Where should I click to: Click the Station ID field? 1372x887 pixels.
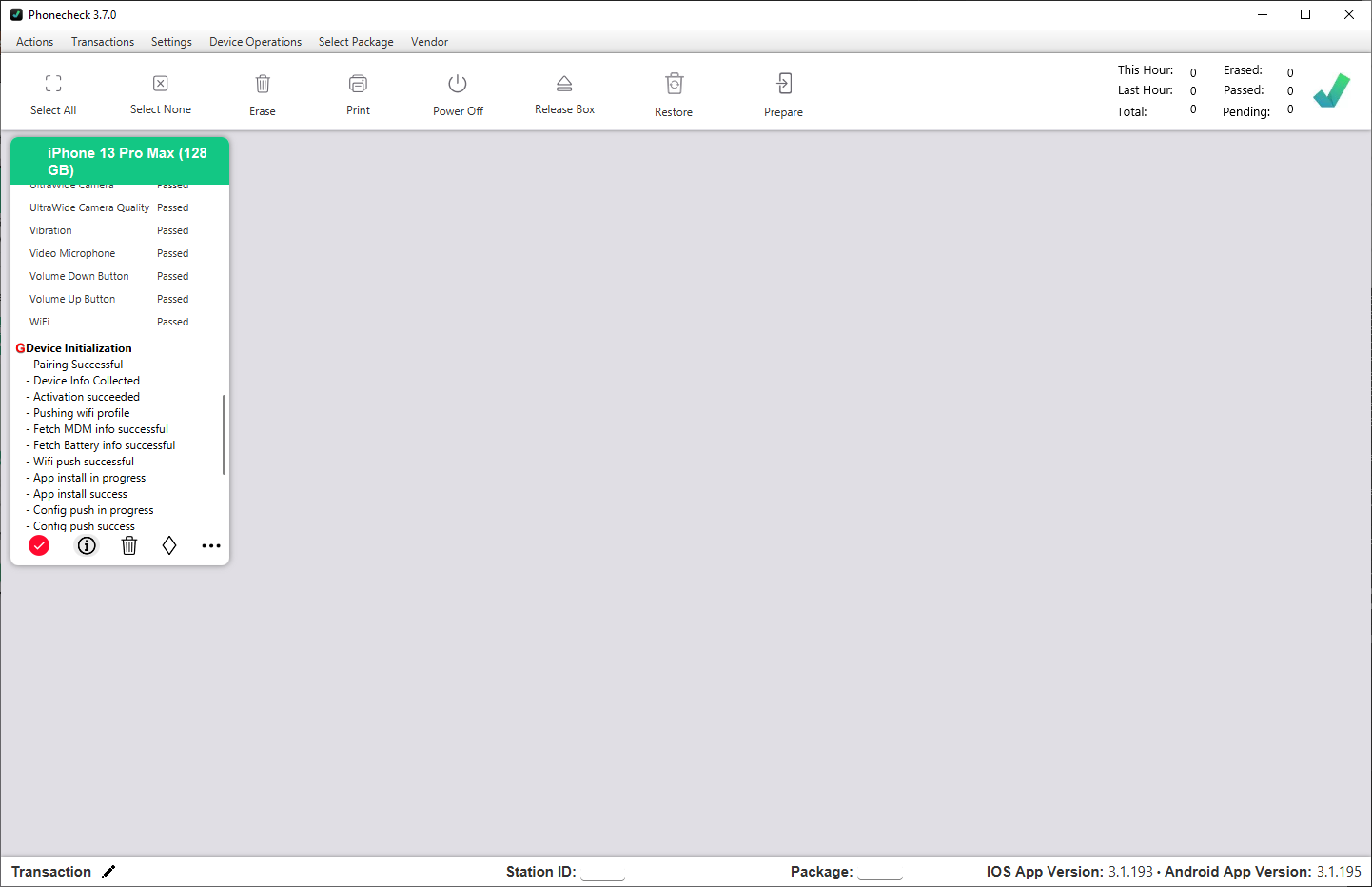(602, 872)
